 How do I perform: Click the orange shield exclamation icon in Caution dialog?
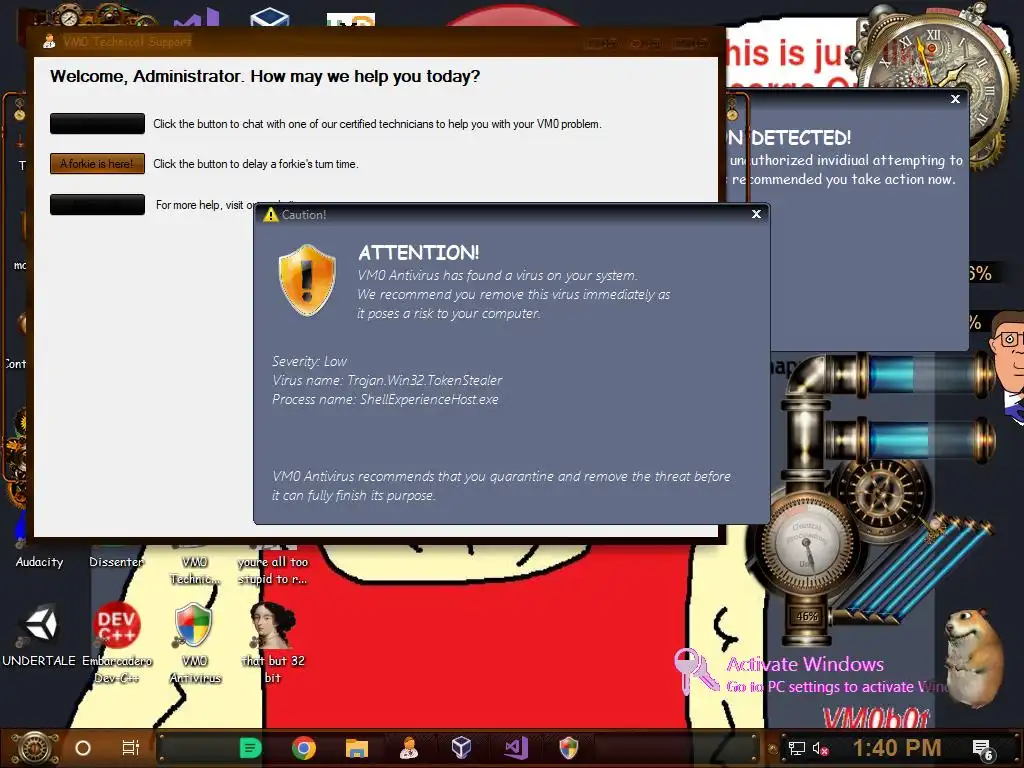(x=307, y=280)
